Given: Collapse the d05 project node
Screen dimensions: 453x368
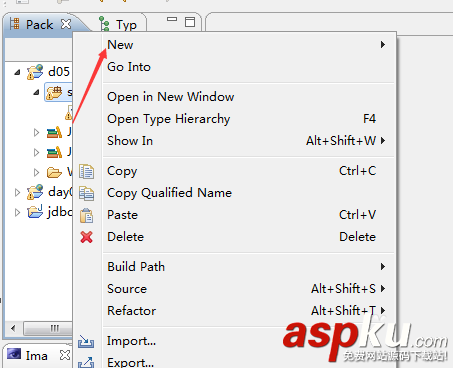Looking at the screenshot, I should click(x=17, y=72).
